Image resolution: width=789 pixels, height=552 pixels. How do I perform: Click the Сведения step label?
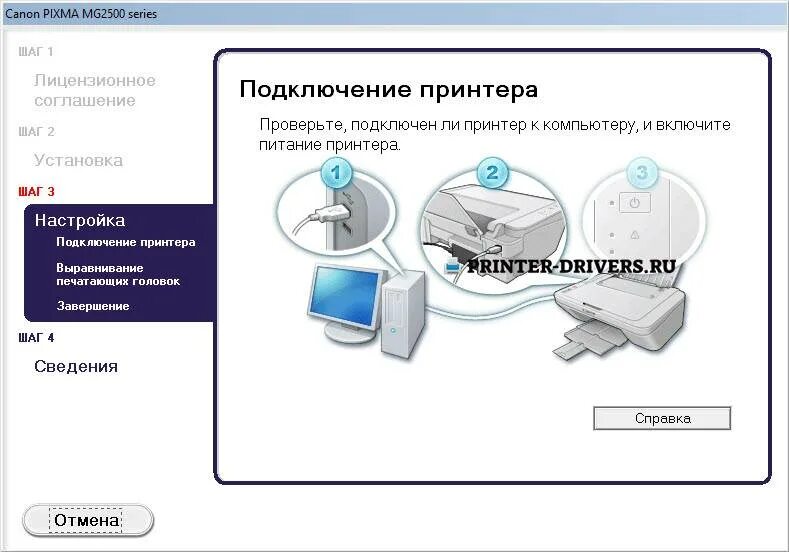pyautogui.click(x=76, y=366)
